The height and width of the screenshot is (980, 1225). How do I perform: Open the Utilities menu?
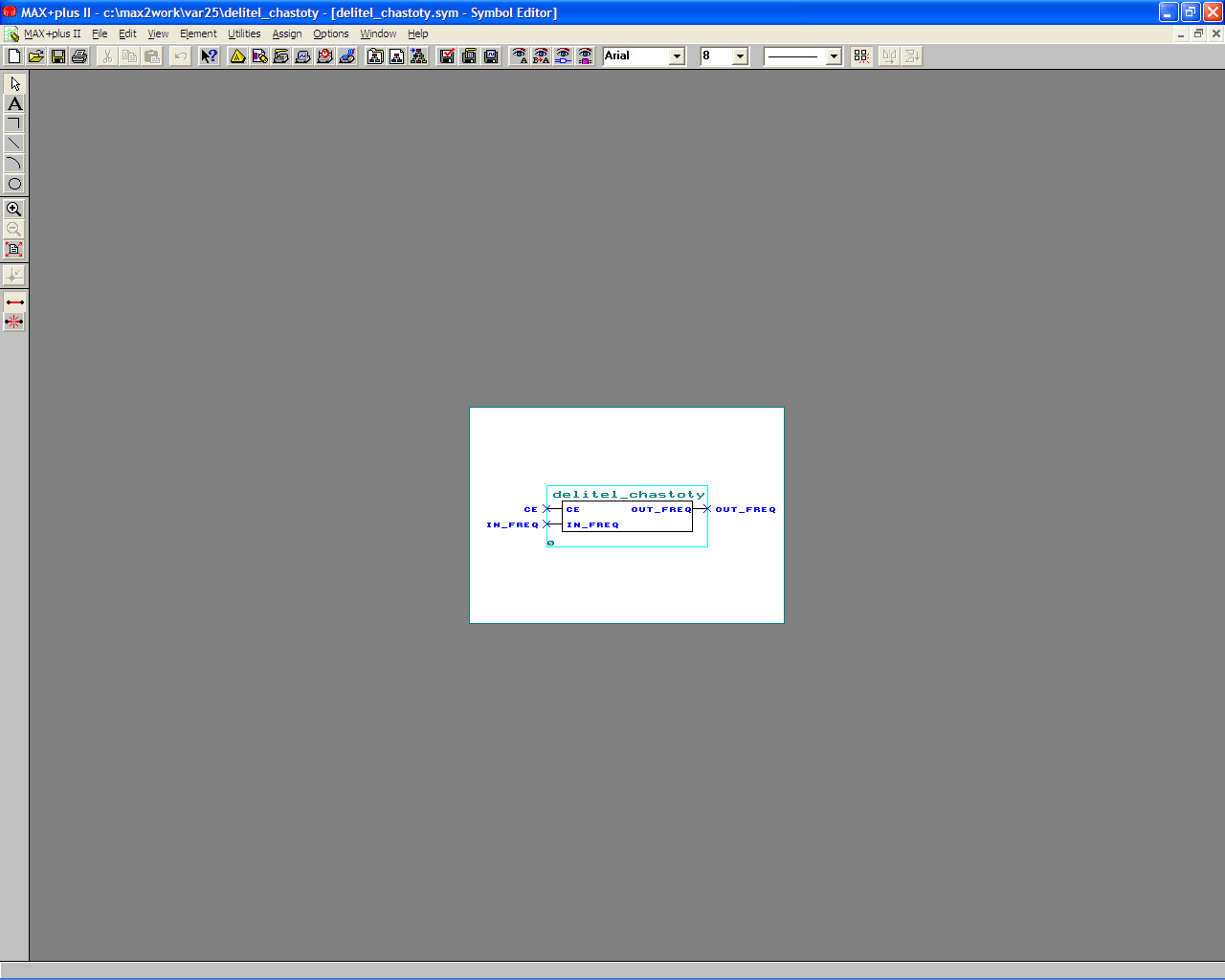tap(244, 33)
